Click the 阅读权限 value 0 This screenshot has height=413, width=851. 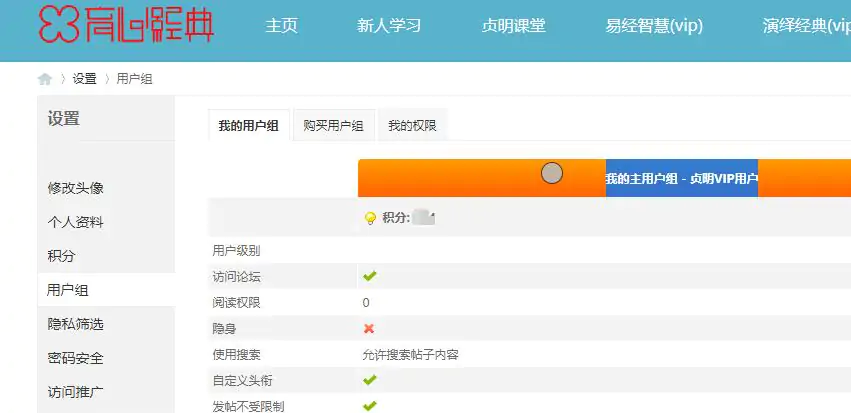click(x=366, y=303)
